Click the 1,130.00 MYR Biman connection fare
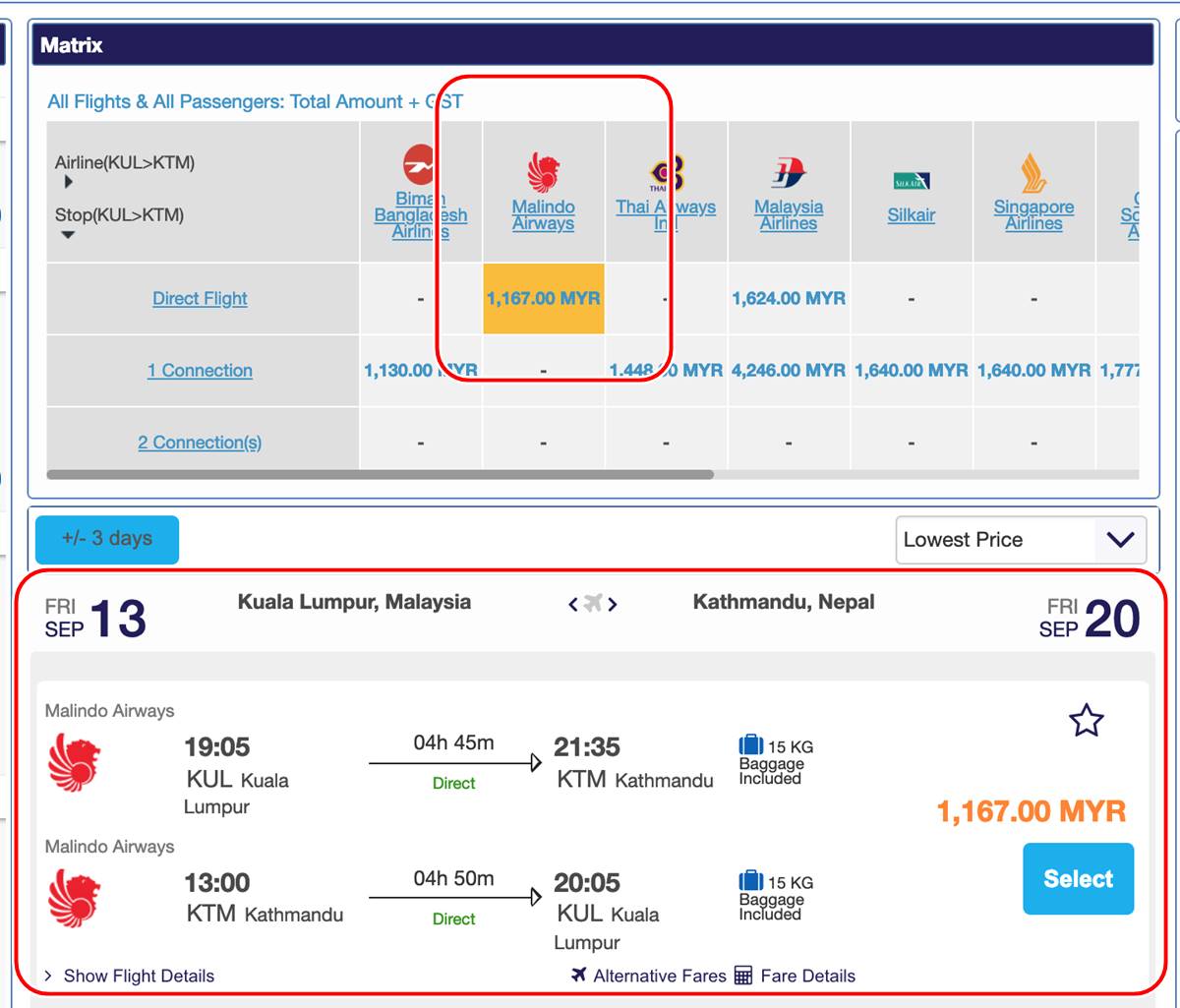The height and width of the screenshot is (1008, 1180). coord(421,371)
